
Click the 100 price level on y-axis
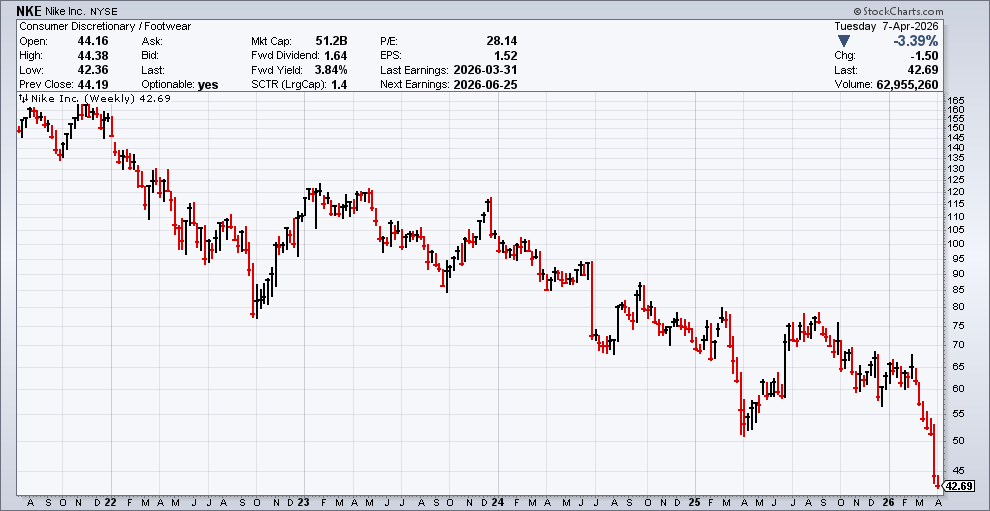coord(955,244)
